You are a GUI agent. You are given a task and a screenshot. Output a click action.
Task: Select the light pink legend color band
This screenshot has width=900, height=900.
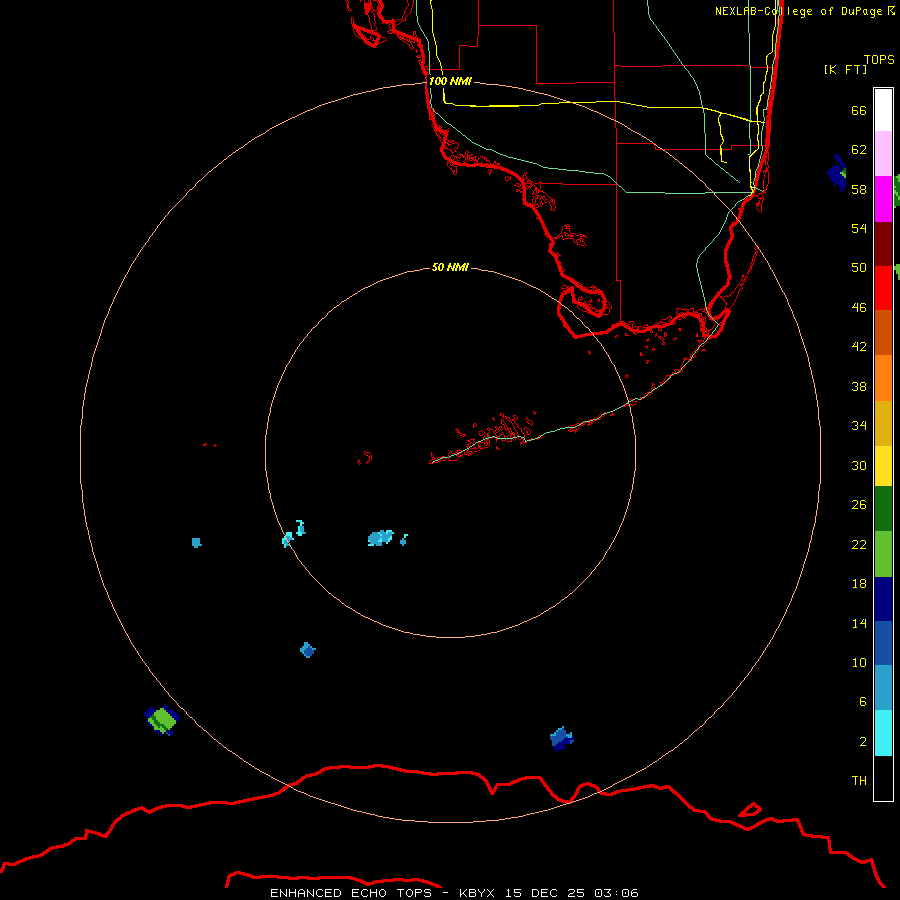883,153
